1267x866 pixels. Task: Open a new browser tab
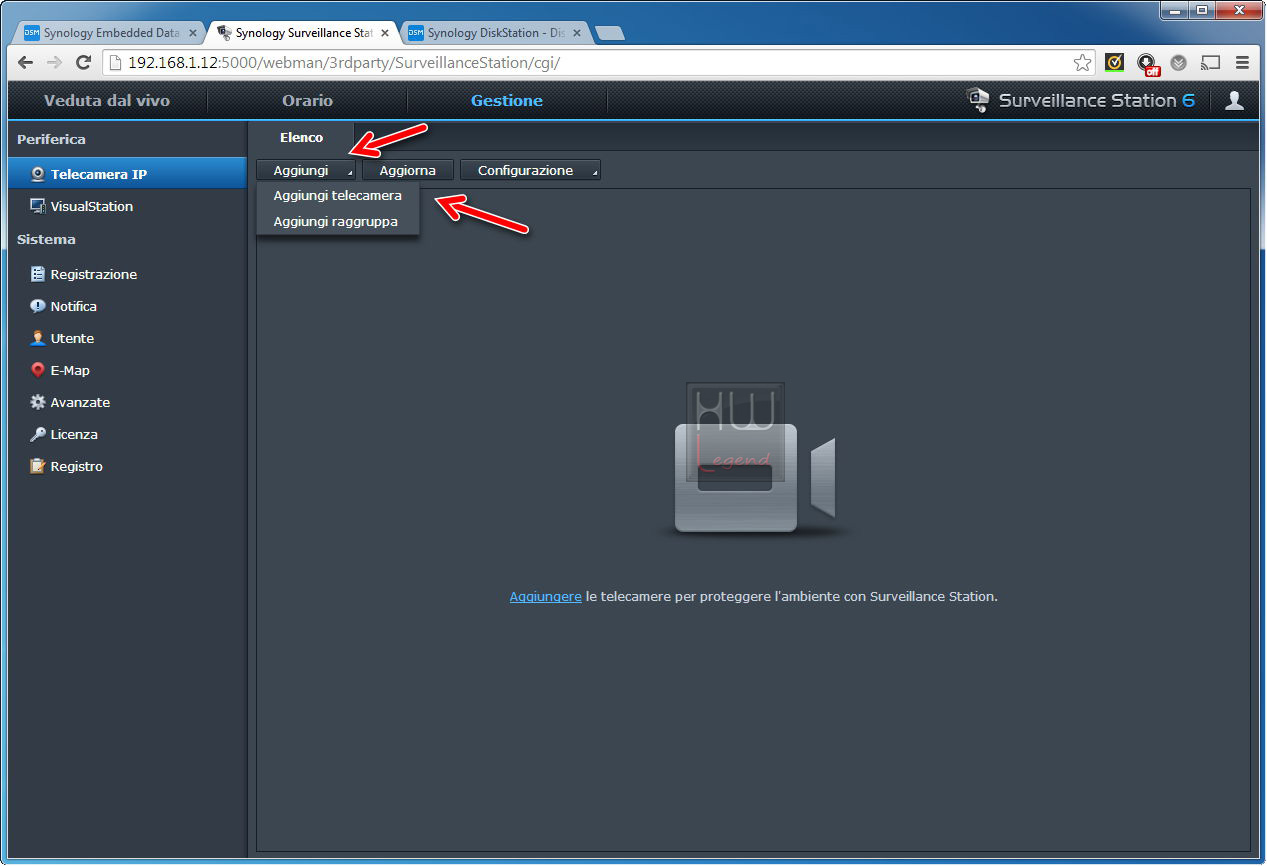pos(609,33)
